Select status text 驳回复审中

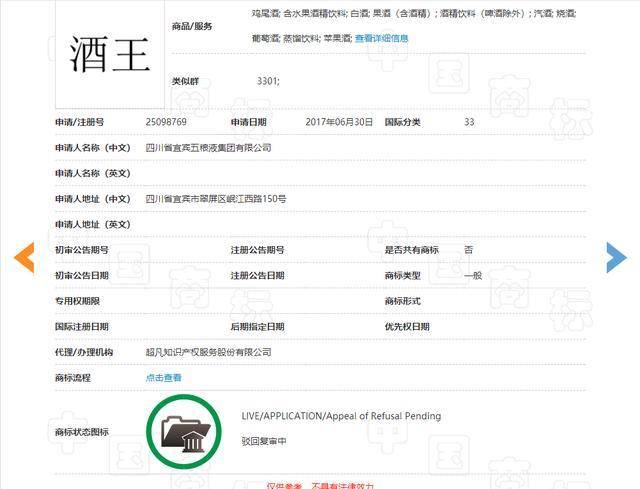point(264,441)
